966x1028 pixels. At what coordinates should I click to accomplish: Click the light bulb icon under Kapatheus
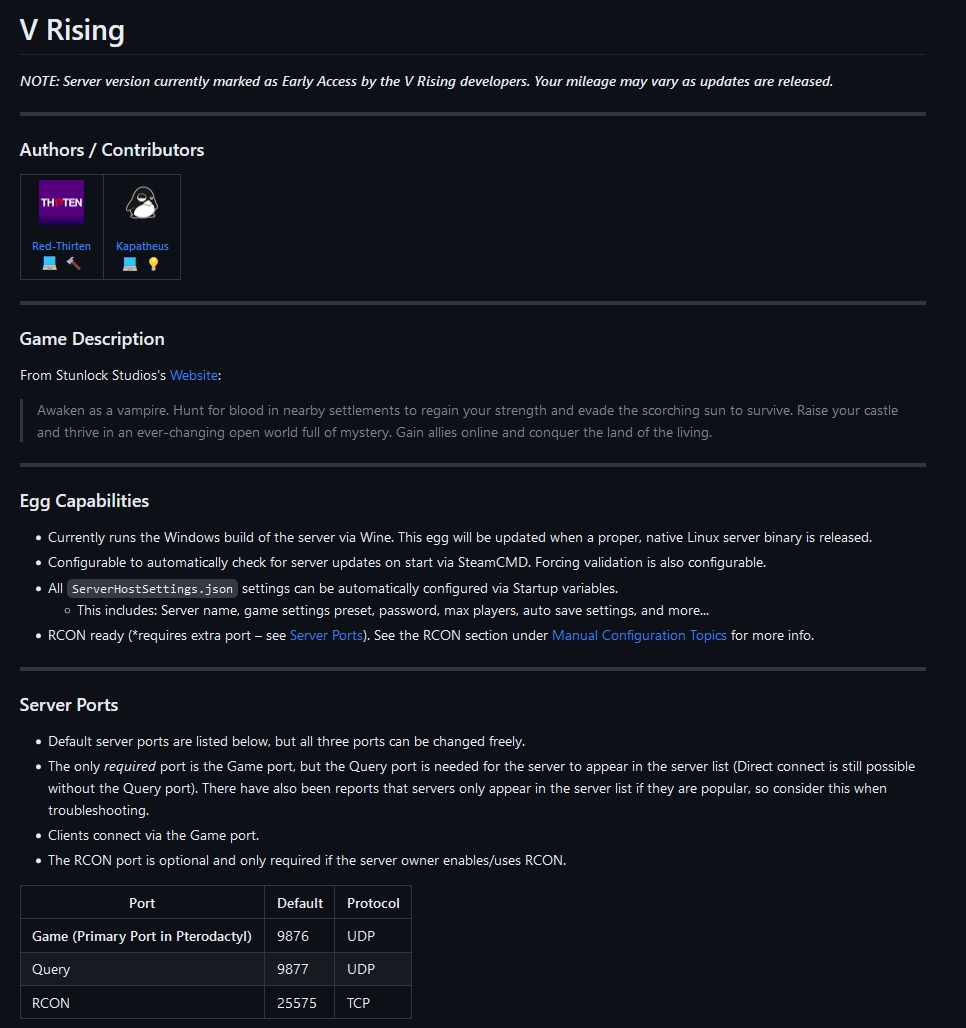[153, 264]
